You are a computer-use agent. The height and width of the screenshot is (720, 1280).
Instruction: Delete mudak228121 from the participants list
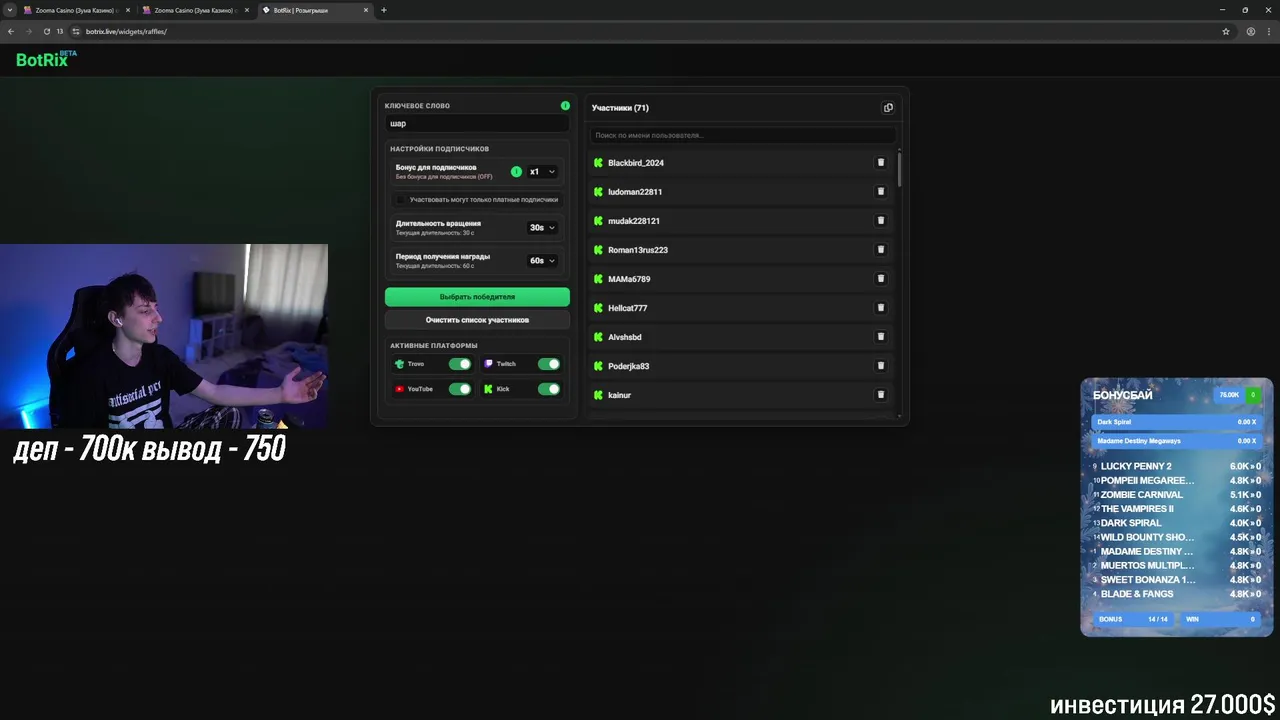click(x=881, y=220)
